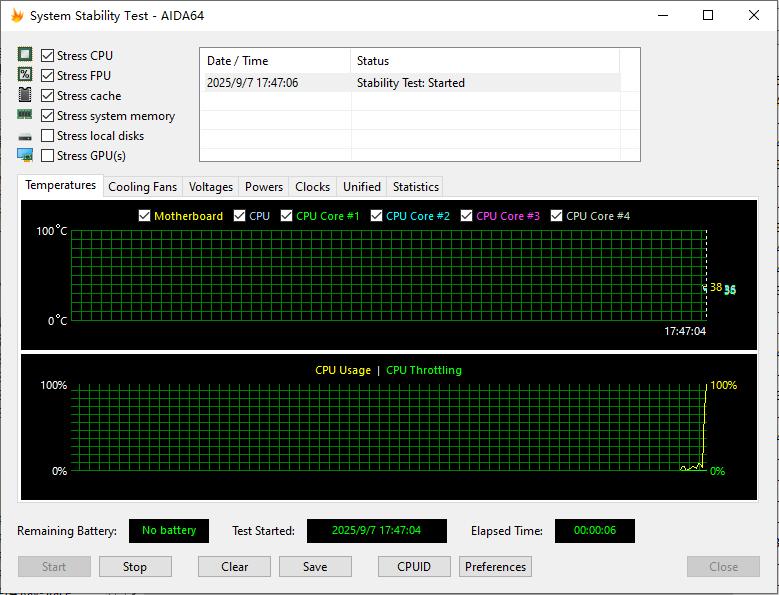Click the CPU Throttling graph label

pyautogui.click(x=424, y=370)
